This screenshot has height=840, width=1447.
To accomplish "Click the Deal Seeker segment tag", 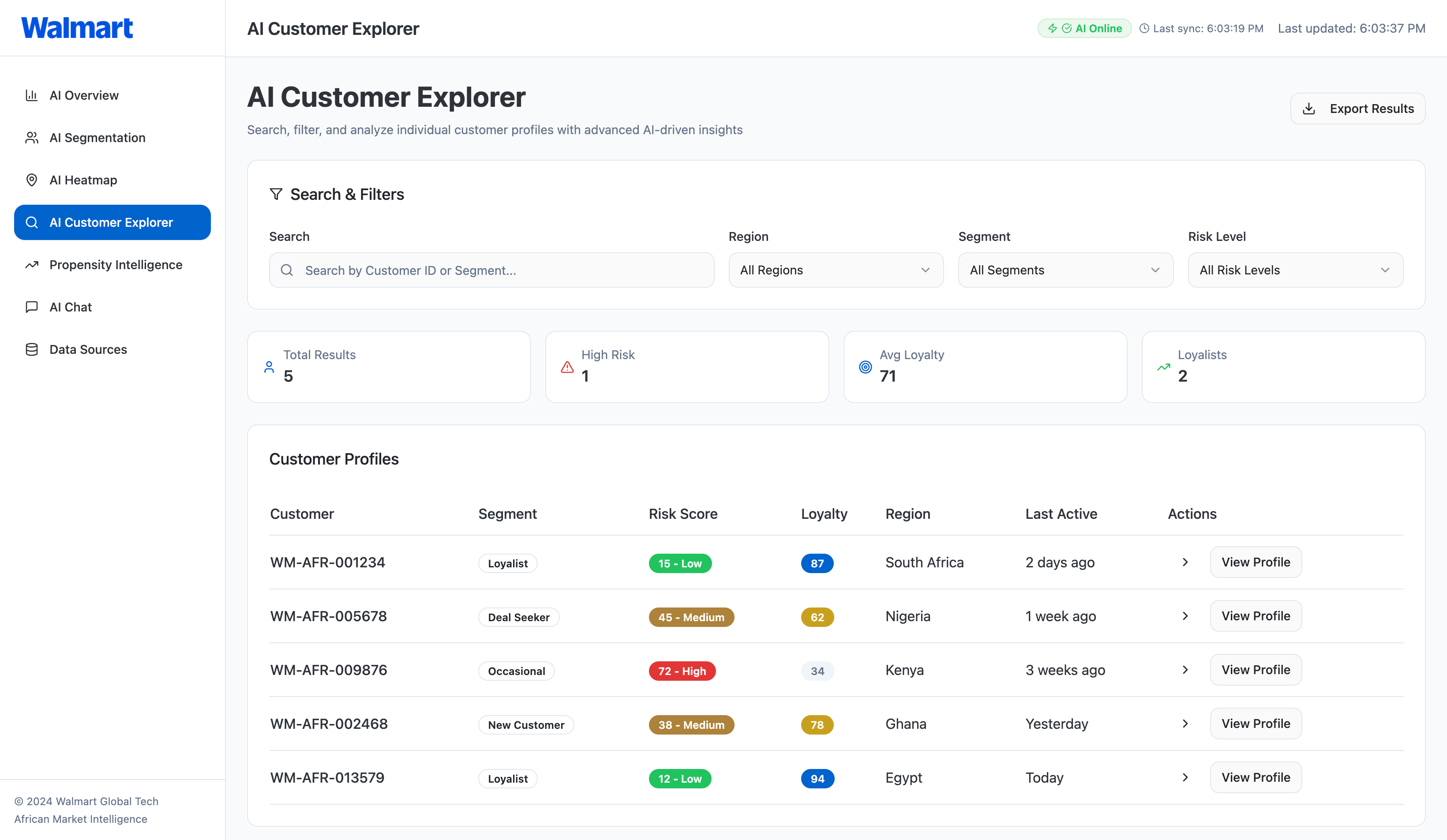I will coord(518,617).
